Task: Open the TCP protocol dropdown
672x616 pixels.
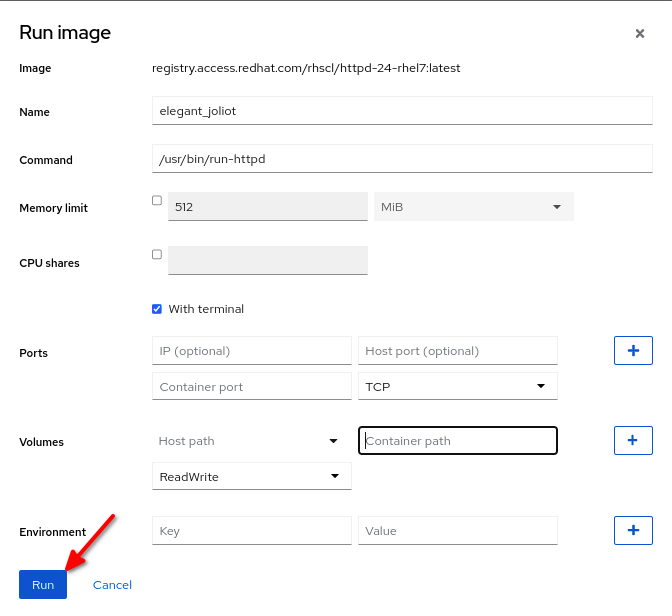Action: click(x=458, y=386)
